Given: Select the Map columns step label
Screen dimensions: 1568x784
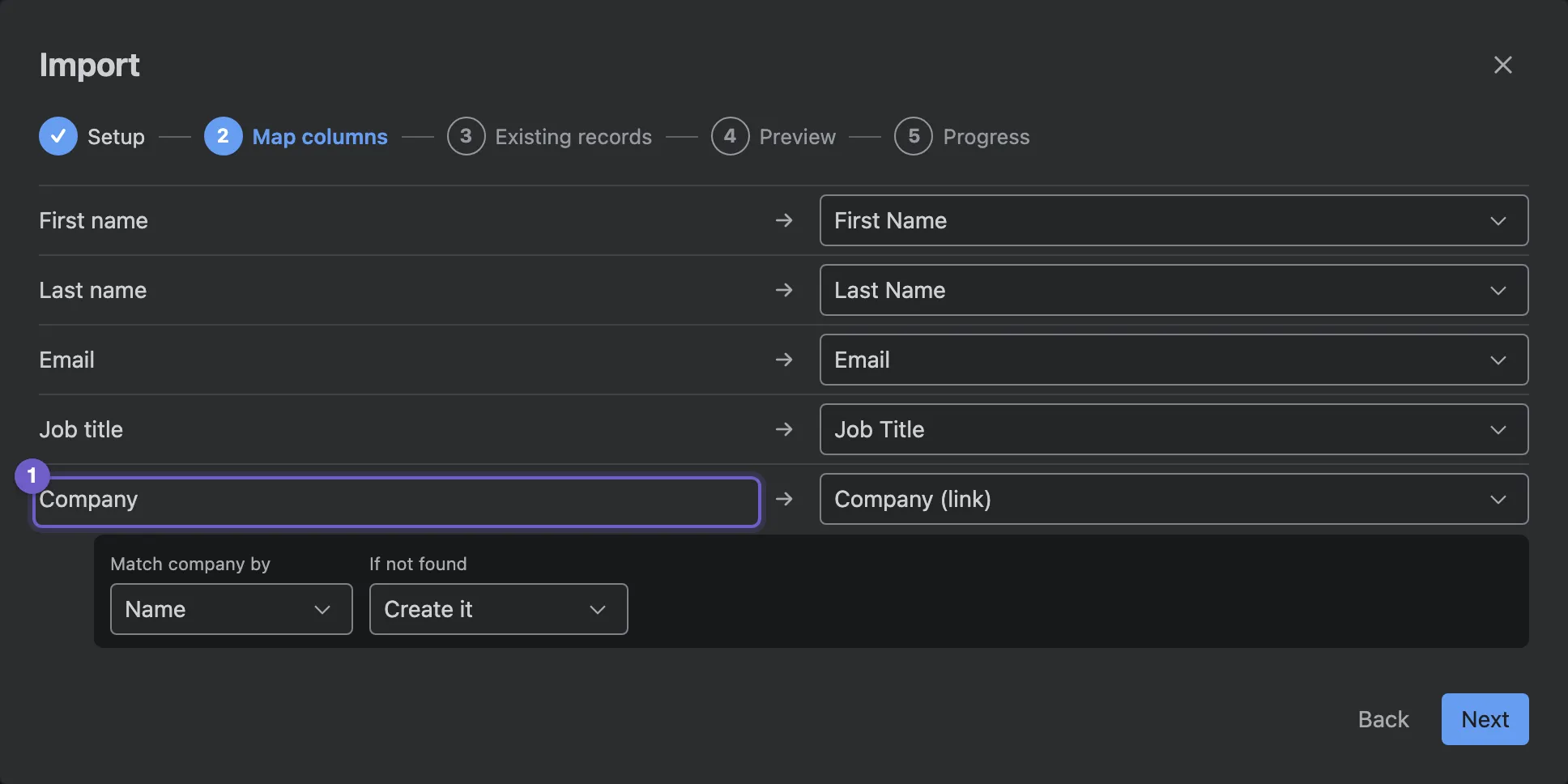Looking at the screenshot, I should click(x=320, y=137).
